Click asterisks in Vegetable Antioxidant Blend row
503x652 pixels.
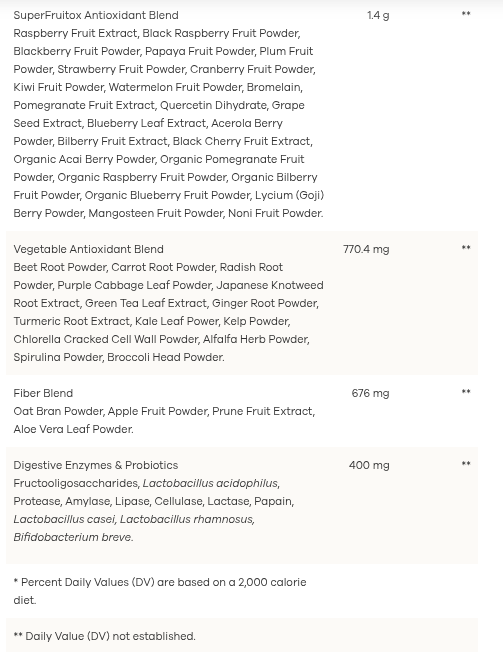(x=466, y=248)
